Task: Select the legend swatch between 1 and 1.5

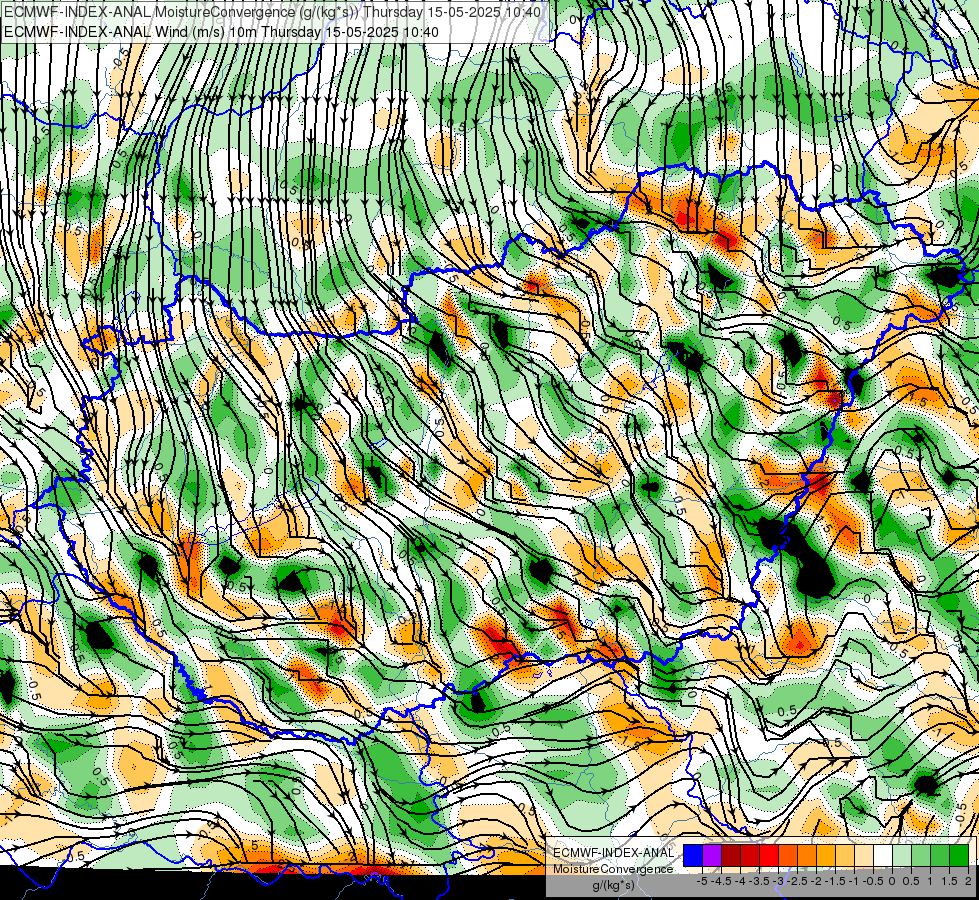Action: click(x=940, y=855)
